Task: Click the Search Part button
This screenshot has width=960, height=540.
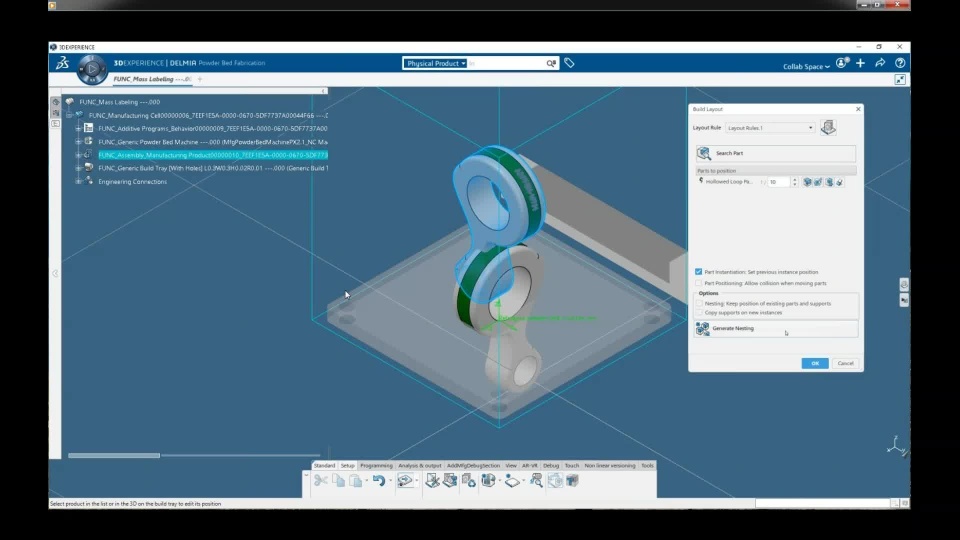Action: (x=776, y=153)
